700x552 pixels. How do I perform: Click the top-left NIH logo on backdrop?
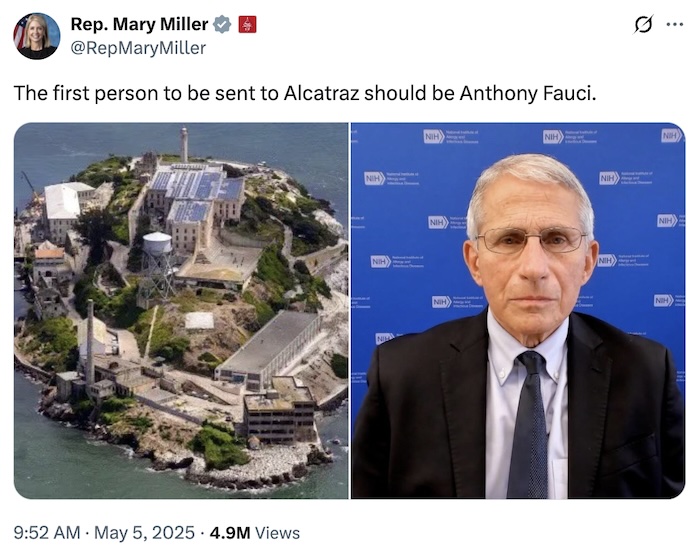(433, 137)
